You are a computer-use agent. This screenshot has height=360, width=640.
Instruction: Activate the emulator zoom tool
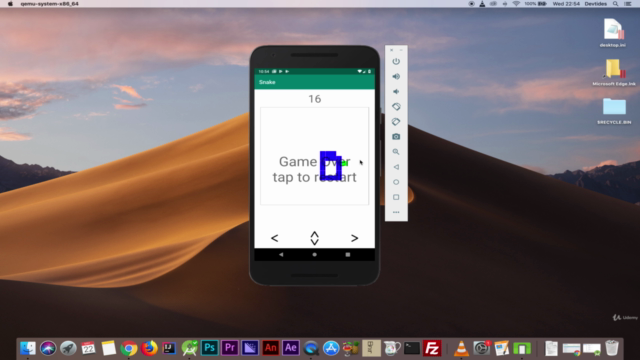coord(396,152)
